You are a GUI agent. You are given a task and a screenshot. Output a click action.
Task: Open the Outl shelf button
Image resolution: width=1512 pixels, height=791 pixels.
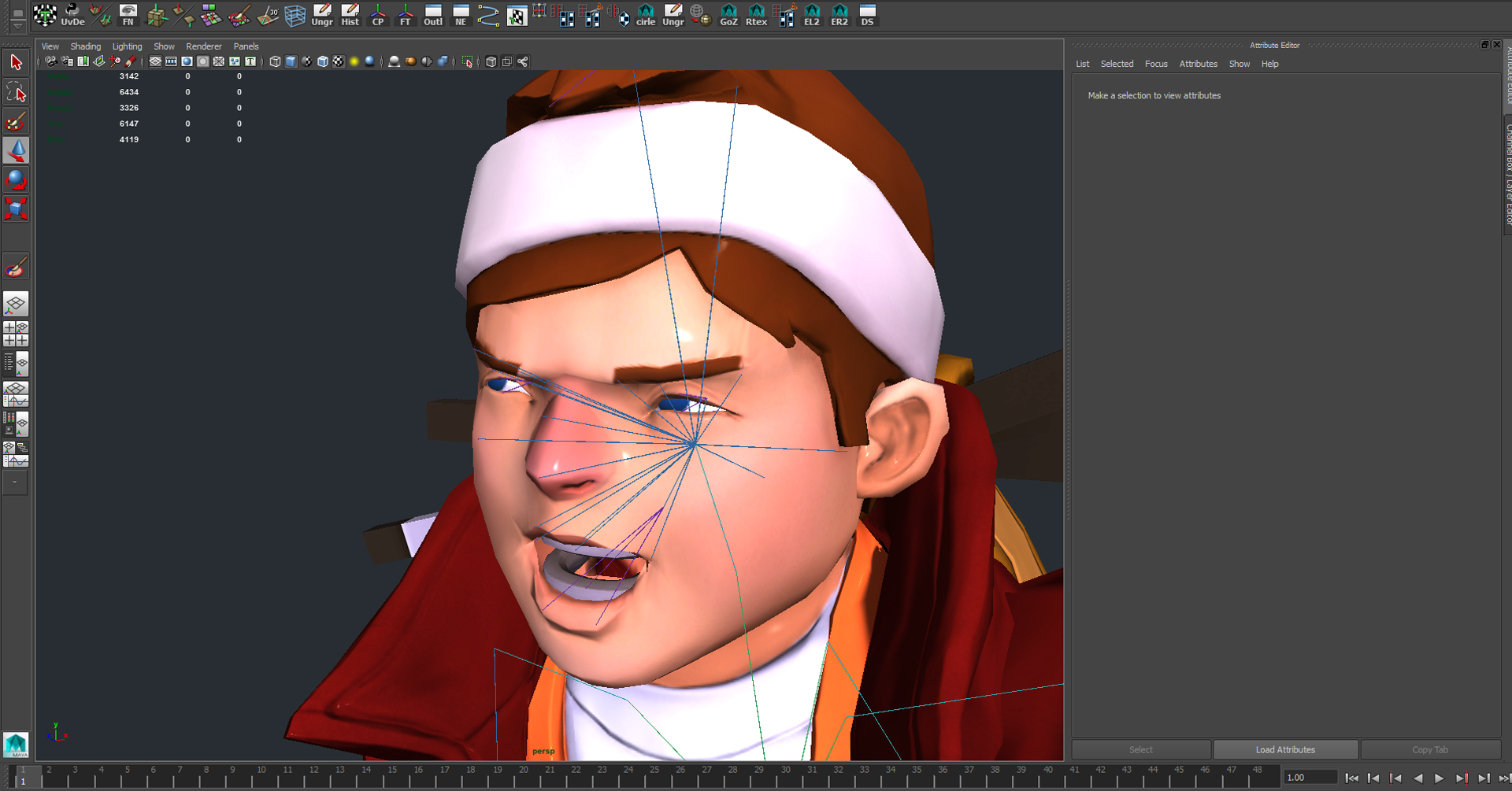433,15
